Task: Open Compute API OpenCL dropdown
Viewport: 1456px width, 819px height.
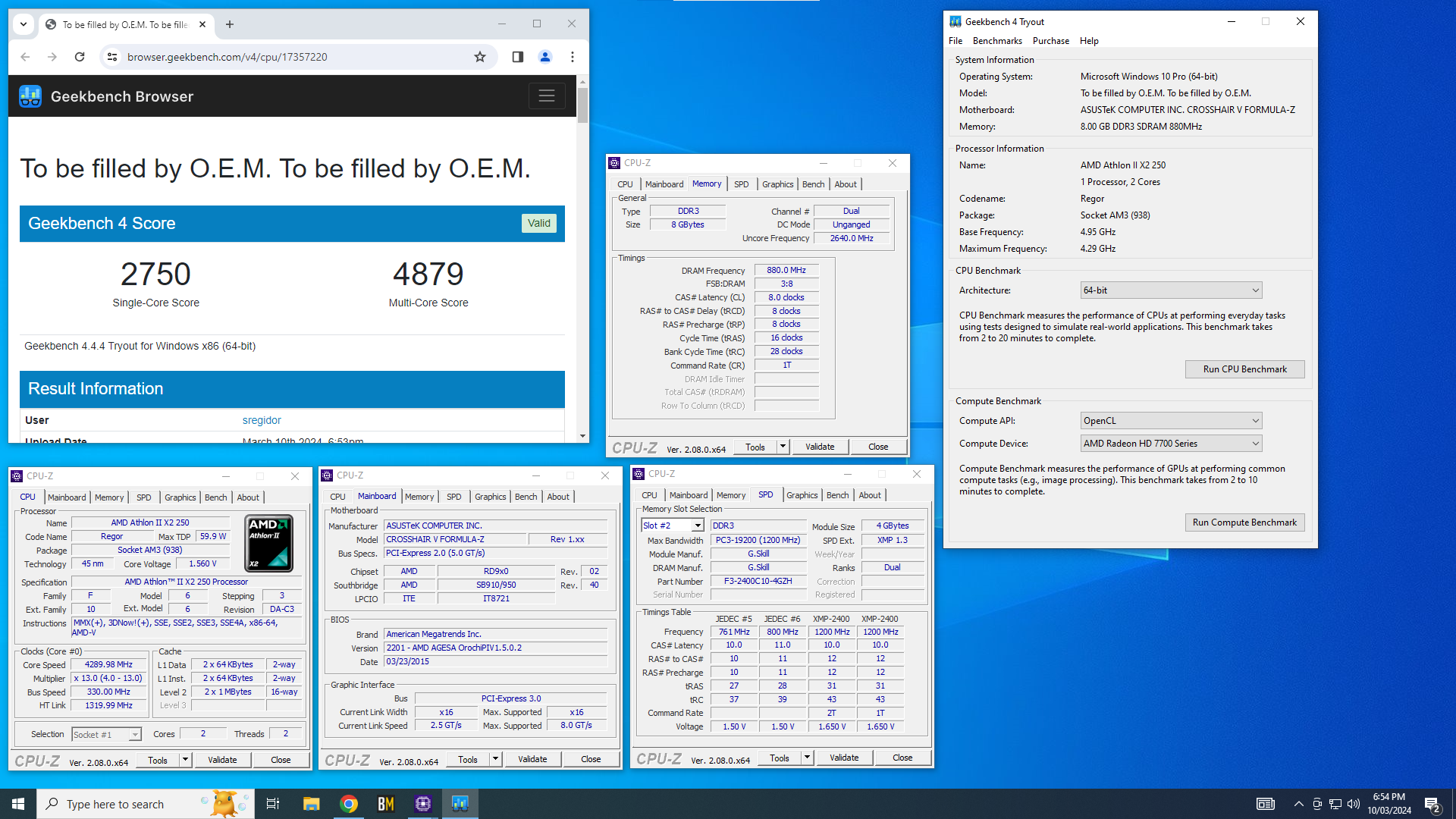Action: click(1172, 421)
